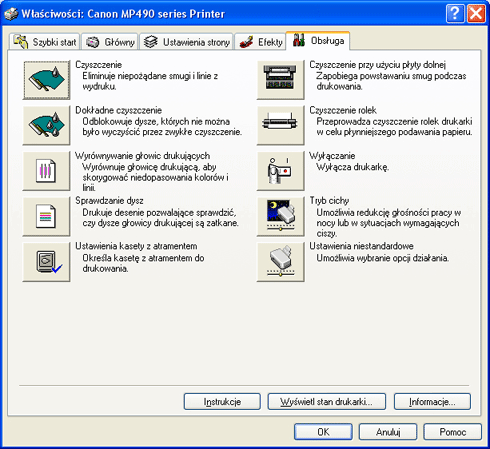Switch to the Szybki start tab
This screenshot has height=449, width=490.
point(44,42)
